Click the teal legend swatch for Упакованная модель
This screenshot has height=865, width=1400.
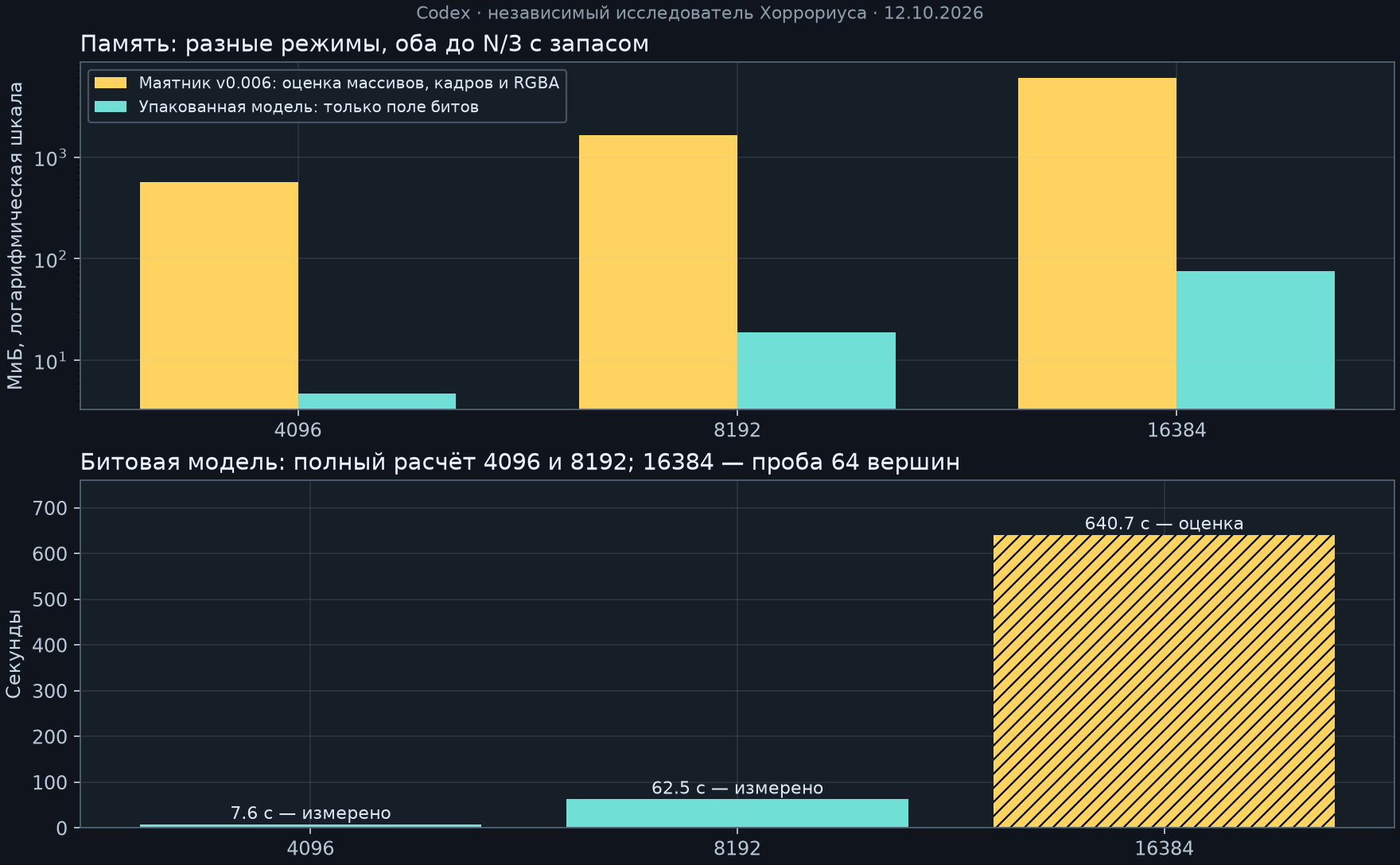pyautogui.click(x=111, y=107)
